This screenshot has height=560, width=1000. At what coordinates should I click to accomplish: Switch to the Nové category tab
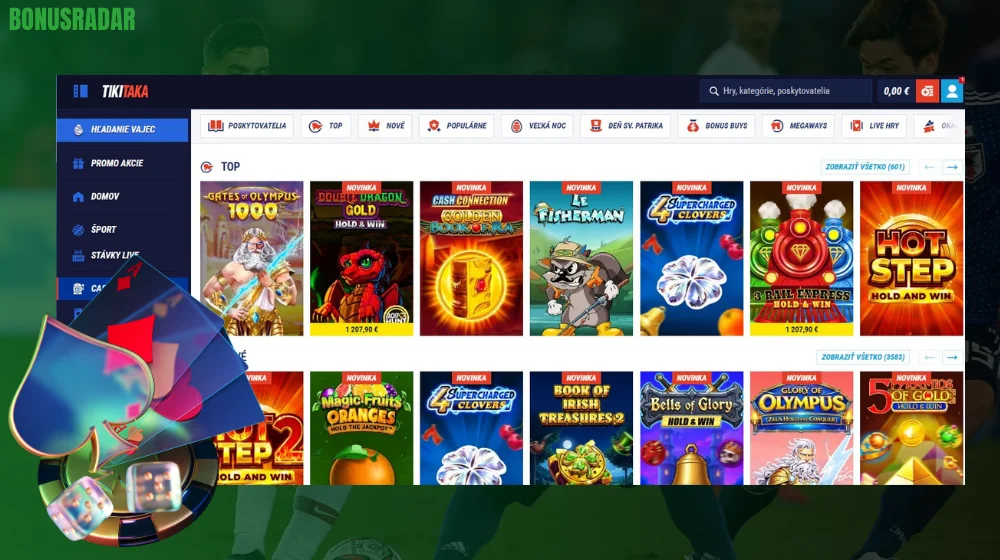pyautogui.click(x=385, y=126)
